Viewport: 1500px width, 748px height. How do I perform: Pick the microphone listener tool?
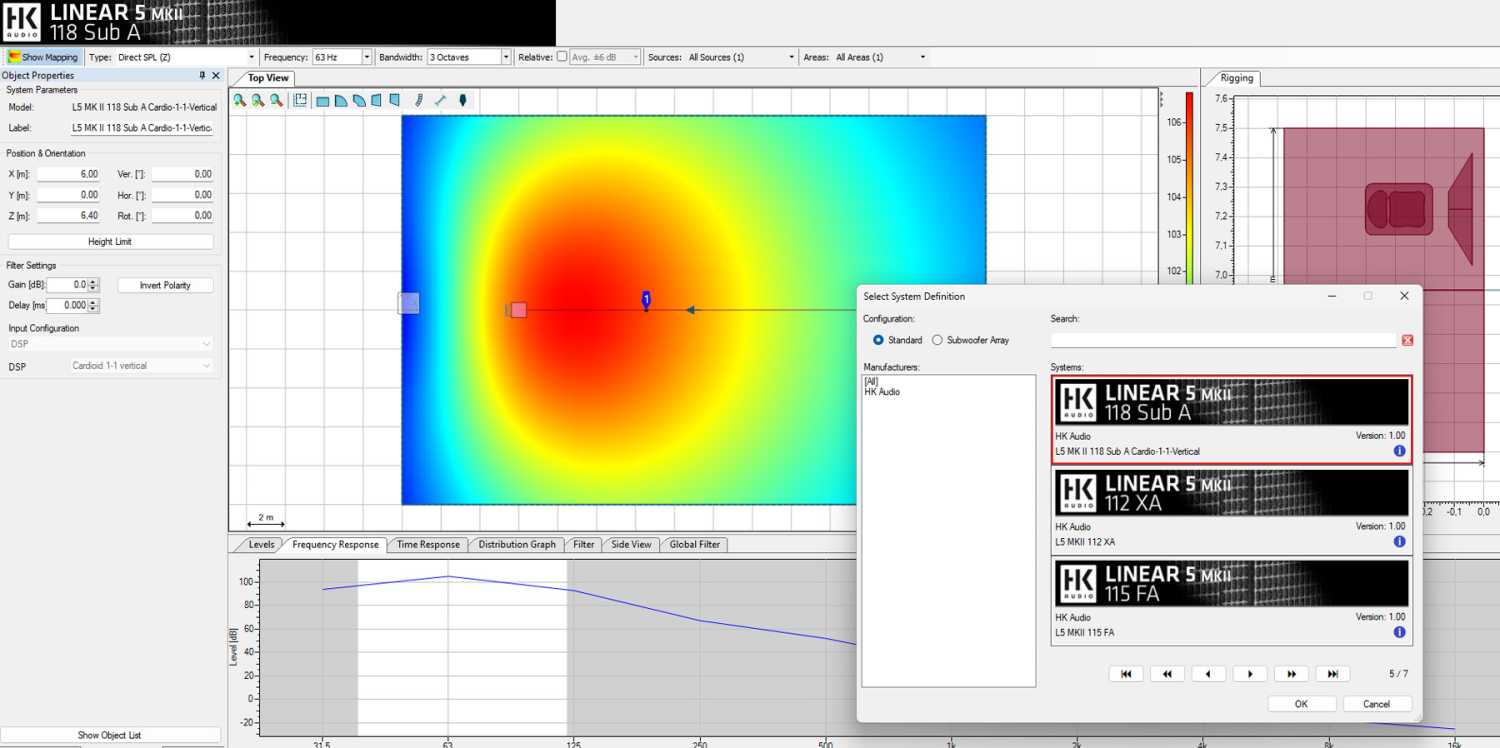coord(462,100)
